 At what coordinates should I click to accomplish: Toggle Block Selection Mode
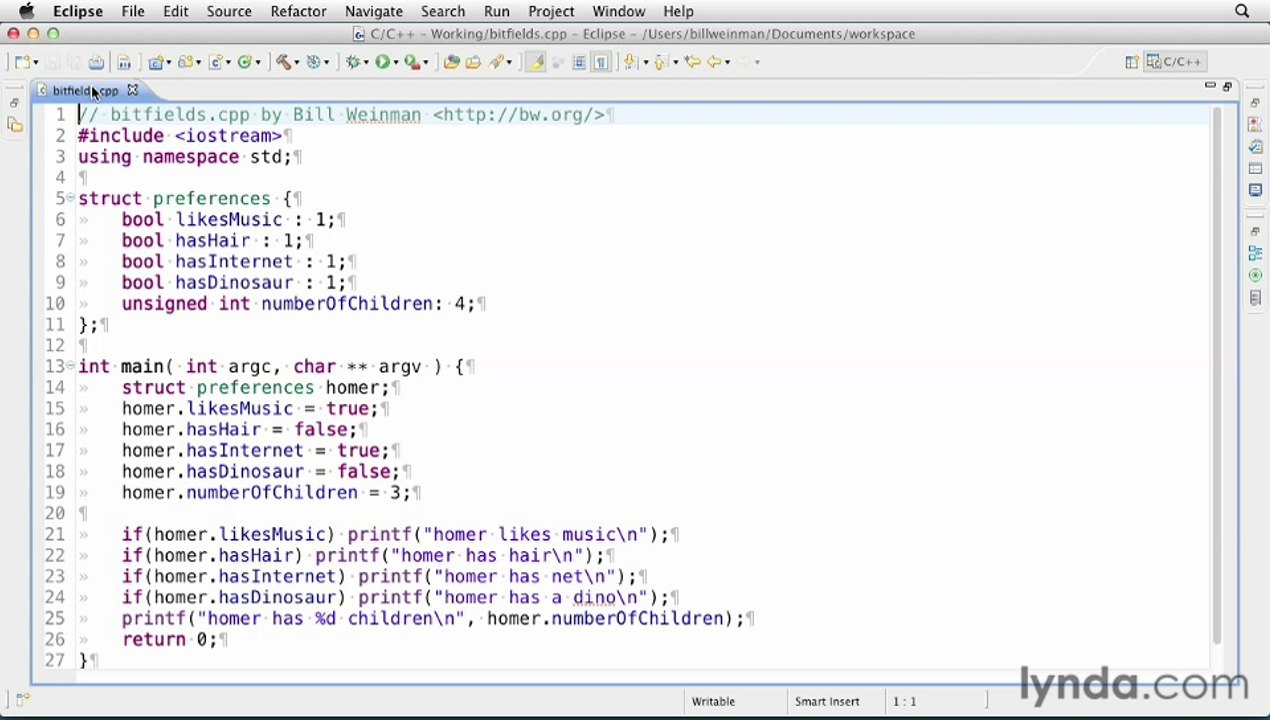(x=579, y=62)
